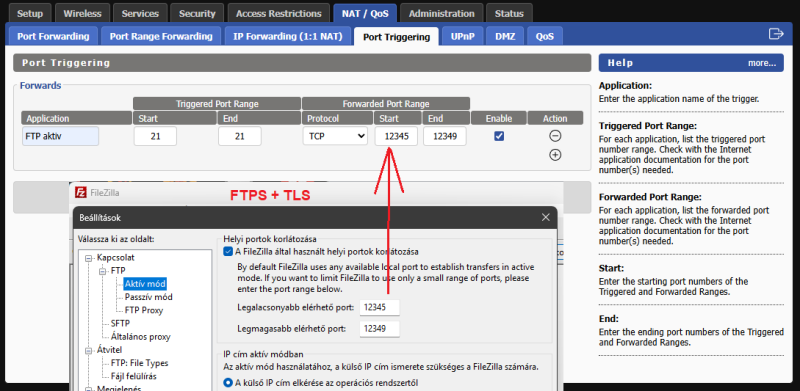Select 'Aktív mód' in settings tree
Image resolution: width=800 pixels, height=391 pixels.
point(145,284)
